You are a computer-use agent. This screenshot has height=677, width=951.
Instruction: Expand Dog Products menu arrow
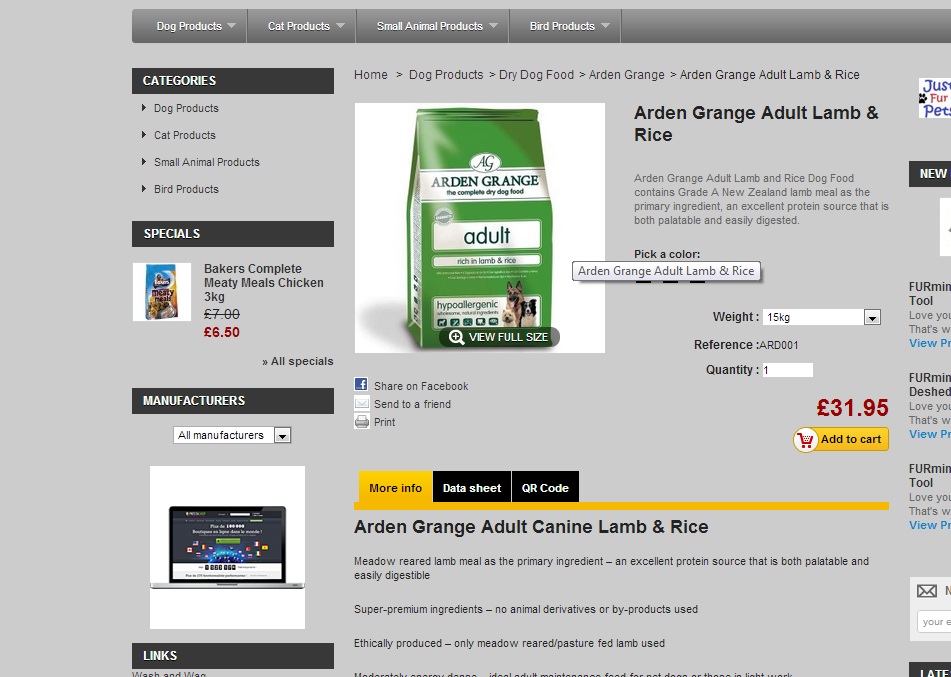click(231, 26)
